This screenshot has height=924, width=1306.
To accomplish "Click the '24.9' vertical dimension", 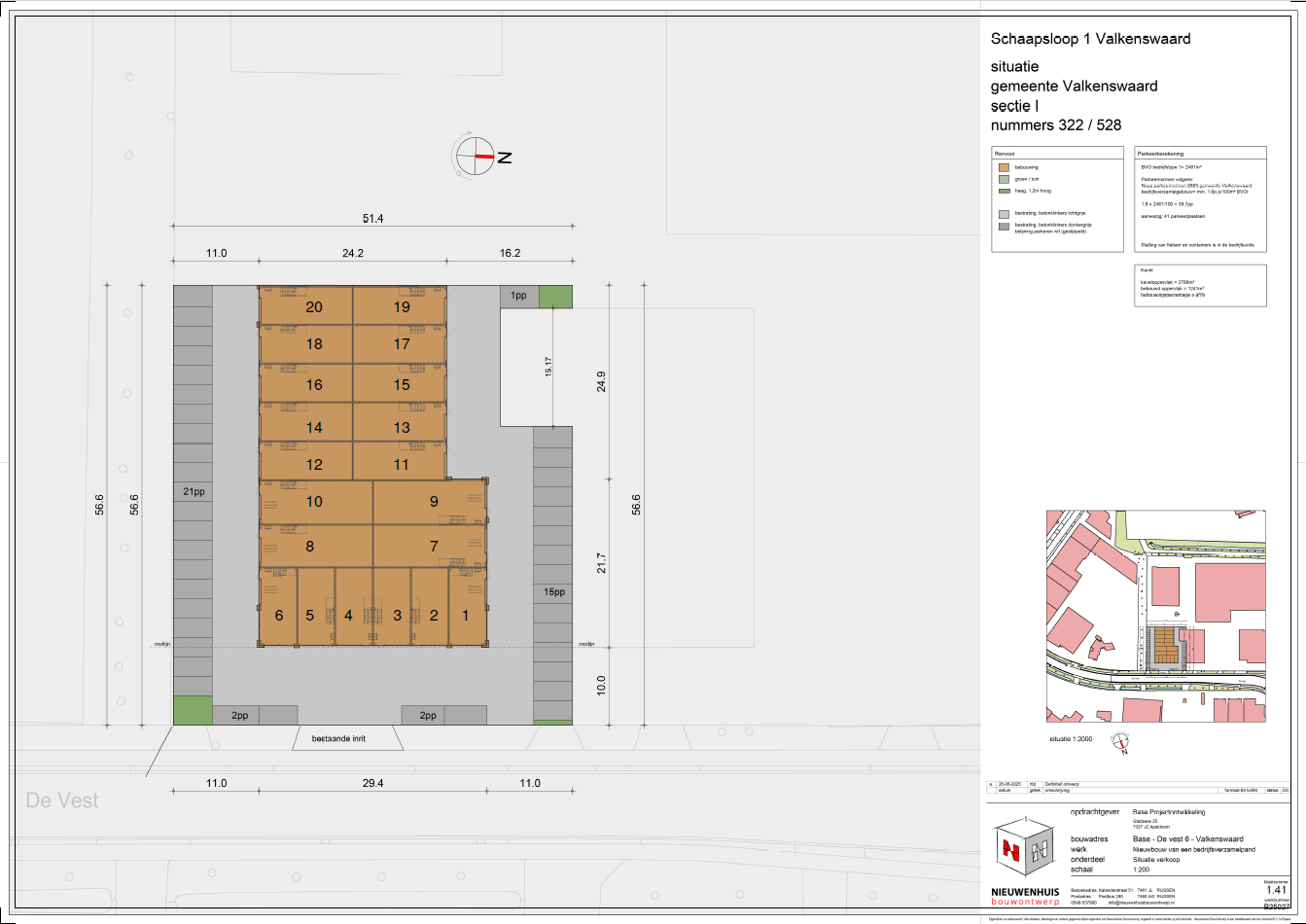I will (x=602, y=379).
